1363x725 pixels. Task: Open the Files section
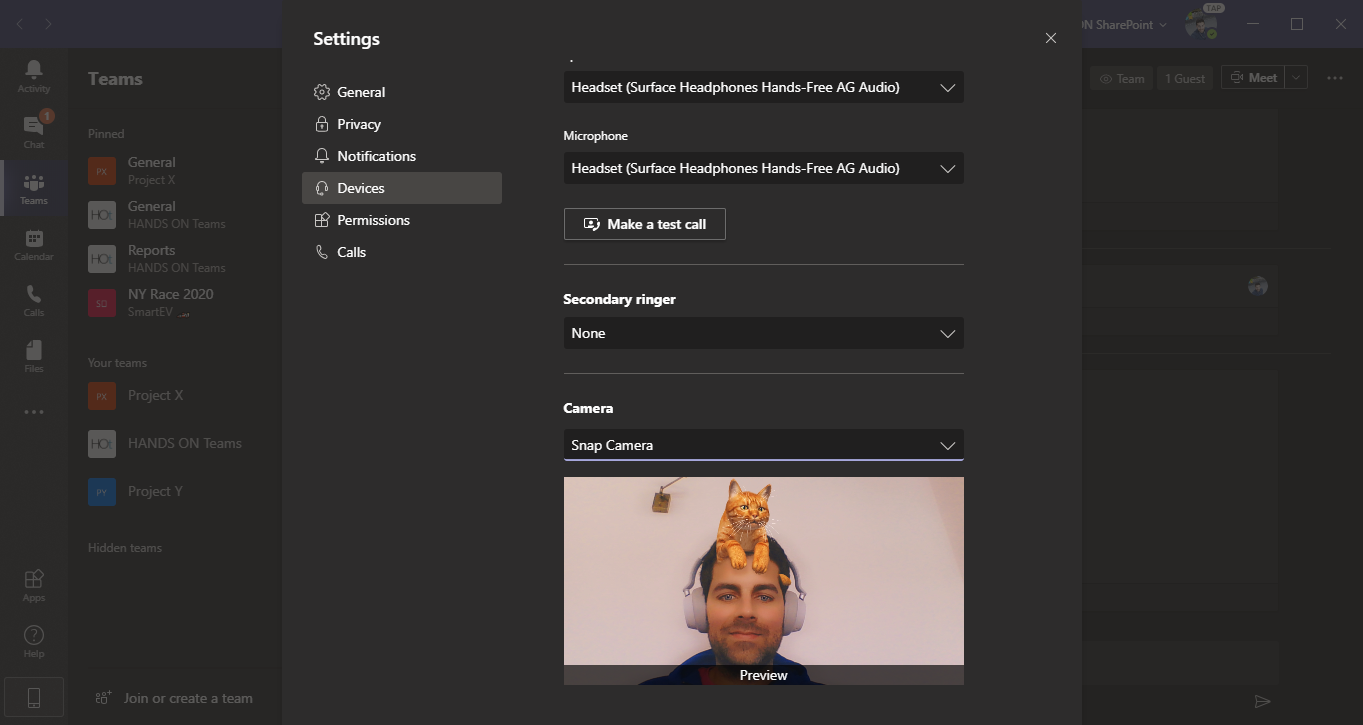click(33, 355)
